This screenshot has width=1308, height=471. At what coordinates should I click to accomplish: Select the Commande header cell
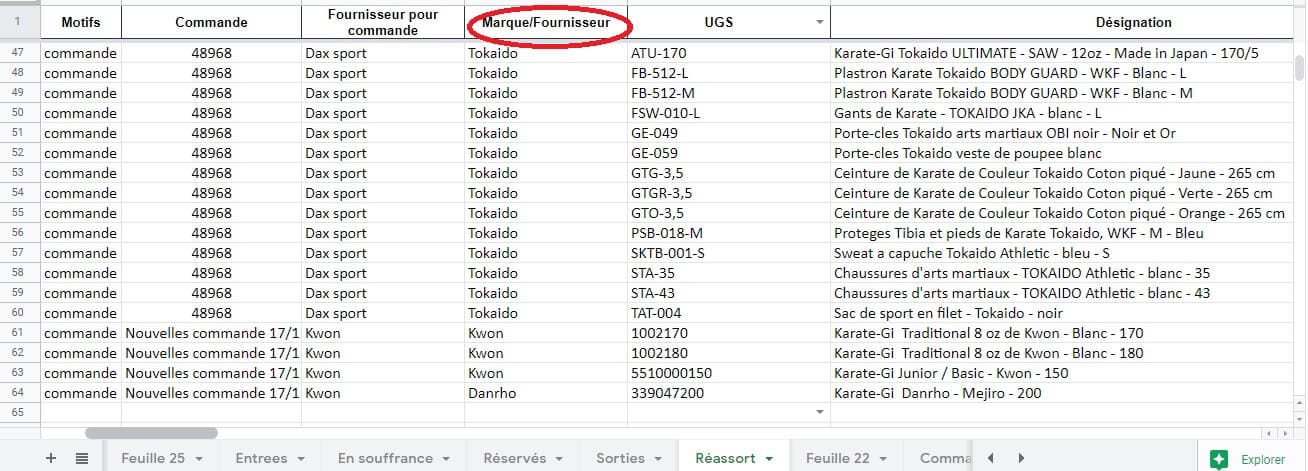point(211,22)
